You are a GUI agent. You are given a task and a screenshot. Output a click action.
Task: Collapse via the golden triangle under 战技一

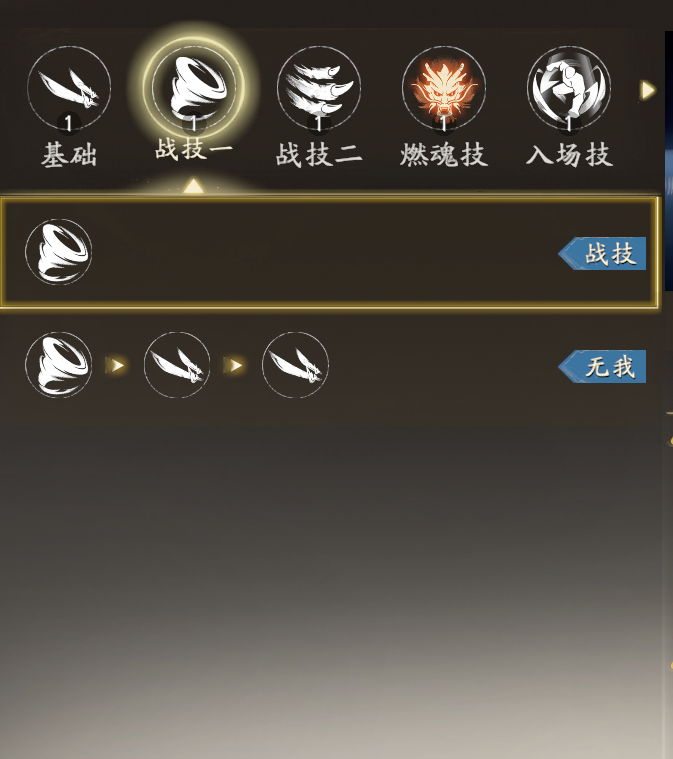point(194,186)
